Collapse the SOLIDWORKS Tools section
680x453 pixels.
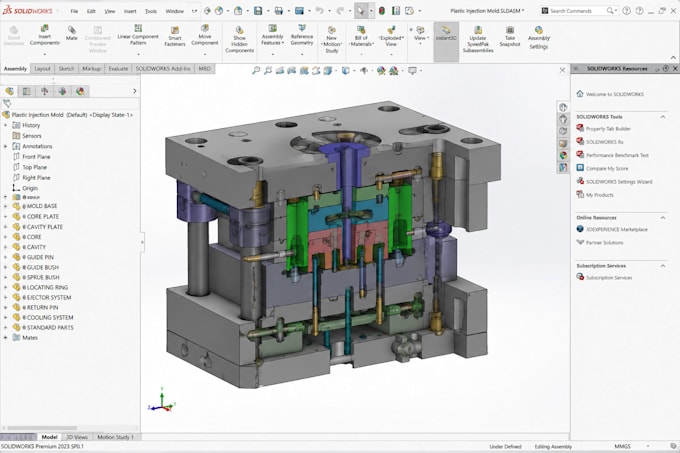[663, 117]
